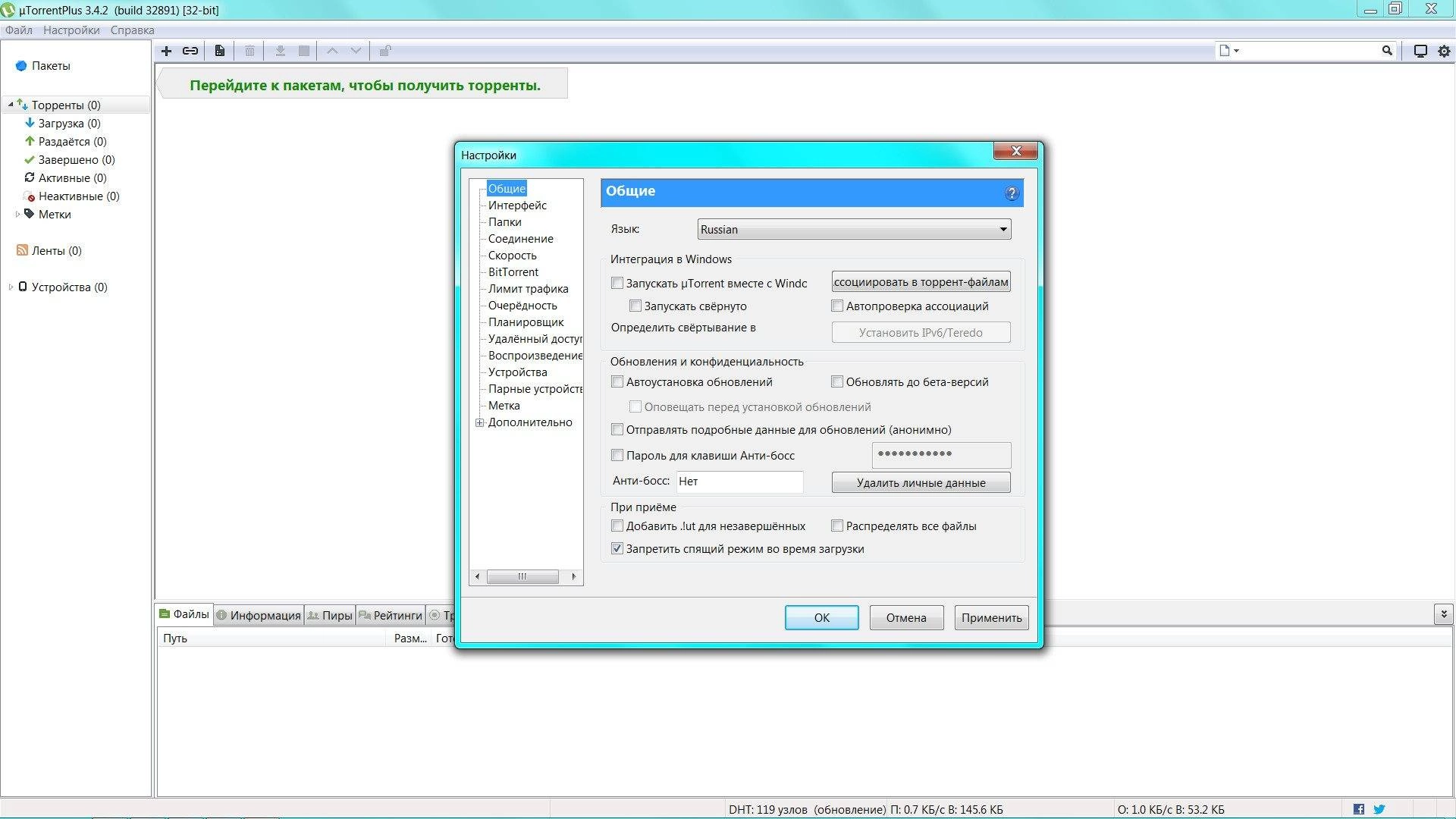This screenshot has height=819, width=1456.
Task: Click the collapse detail pane arrow button
Action: pos(1444,614)
